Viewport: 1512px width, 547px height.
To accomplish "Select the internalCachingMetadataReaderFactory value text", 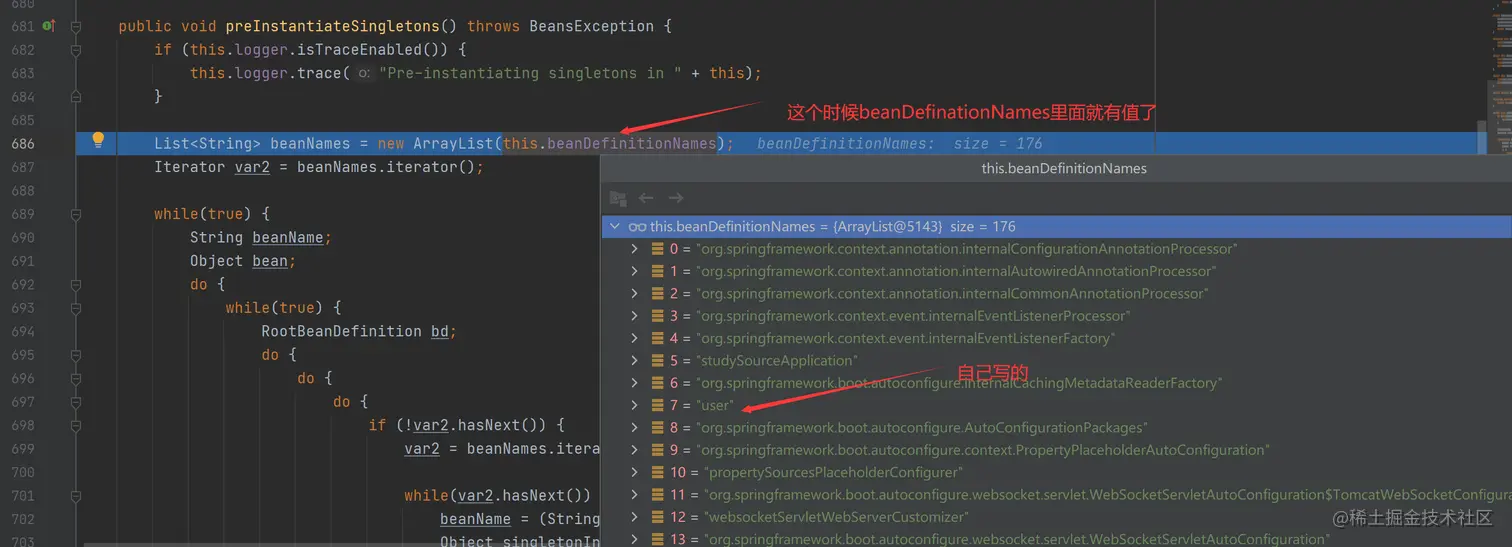I will click(958, 383).
